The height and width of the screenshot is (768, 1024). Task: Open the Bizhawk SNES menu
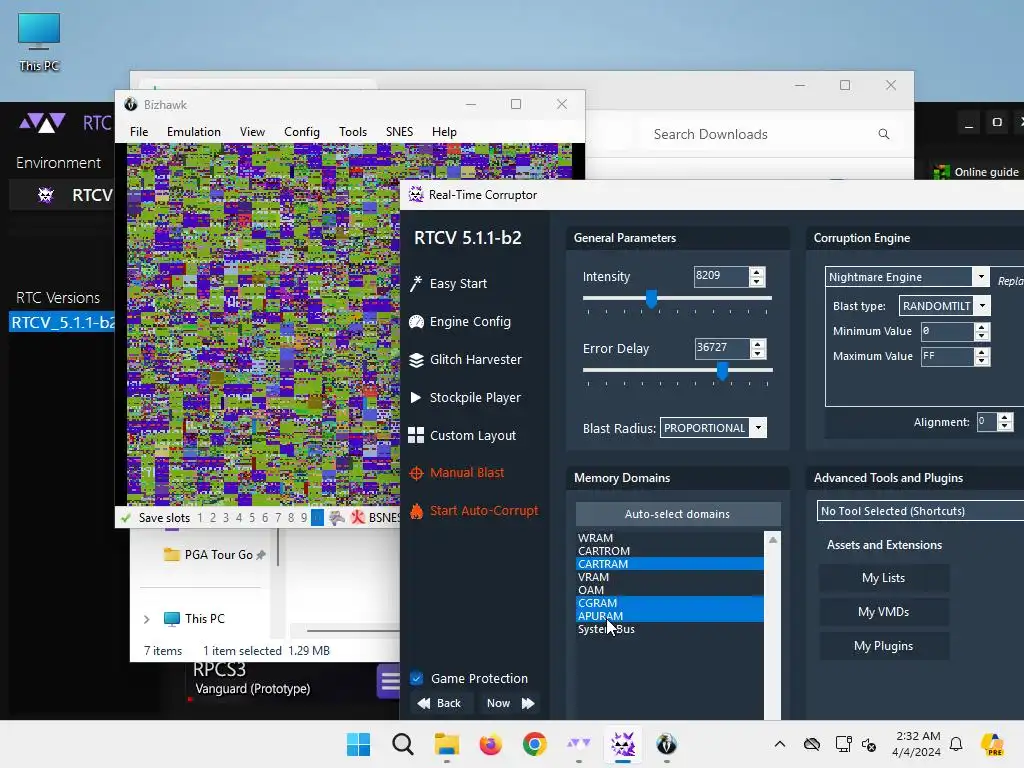[399, 132]
